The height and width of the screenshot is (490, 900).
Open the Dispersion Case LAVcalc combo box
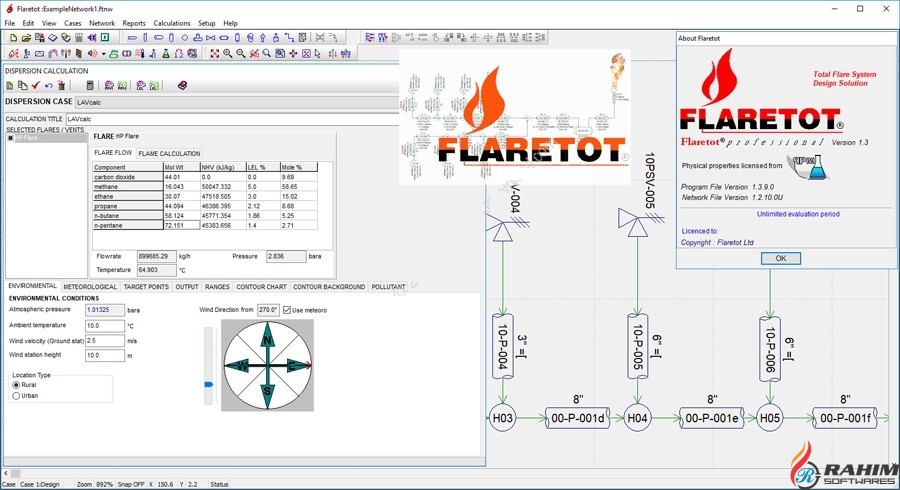pyautogui.click(x=237, y=102)
